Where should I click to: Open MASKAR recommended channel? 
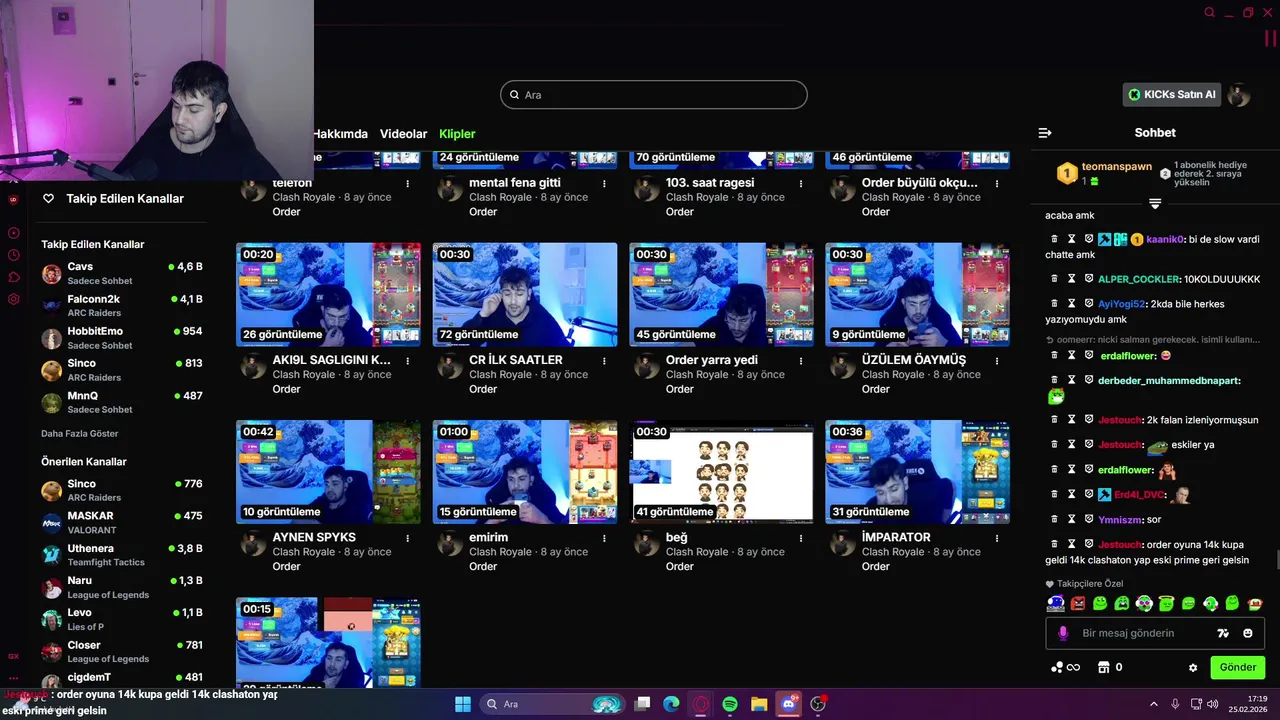[x=122, y=522]
